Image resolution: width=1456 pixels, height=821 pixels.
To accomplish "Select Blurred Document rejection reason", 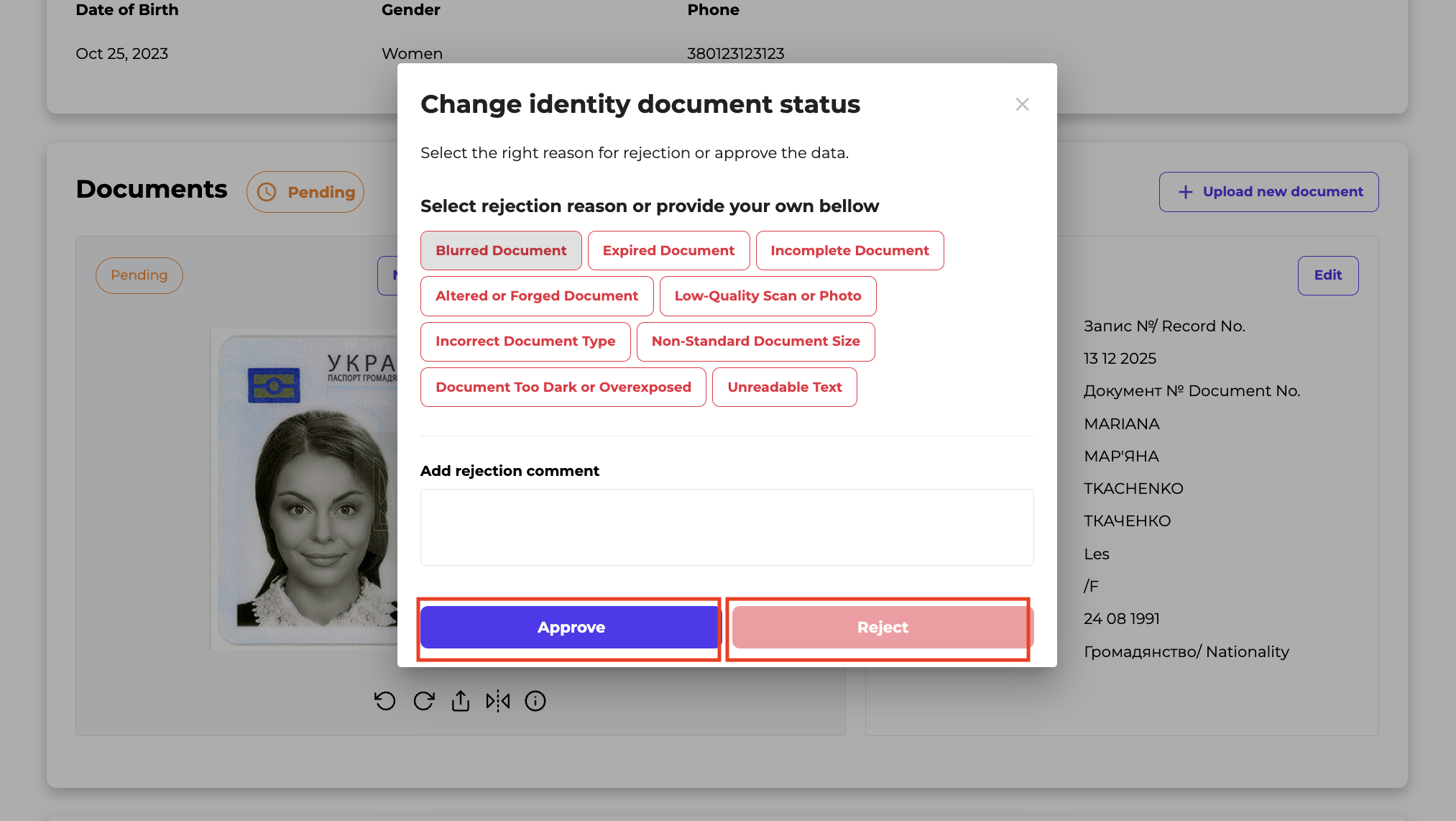I will pos(501,250).
